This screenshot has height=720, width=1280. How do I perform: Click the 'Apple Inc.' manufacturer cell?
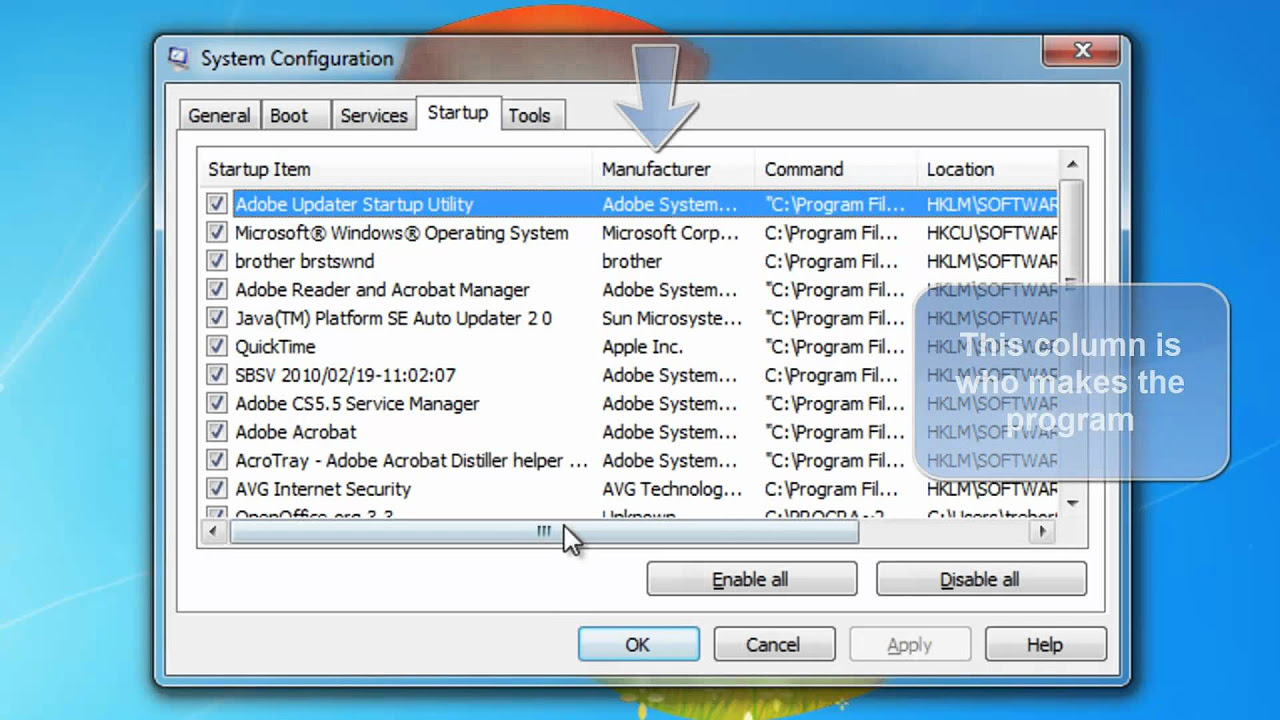pos(643,347)
